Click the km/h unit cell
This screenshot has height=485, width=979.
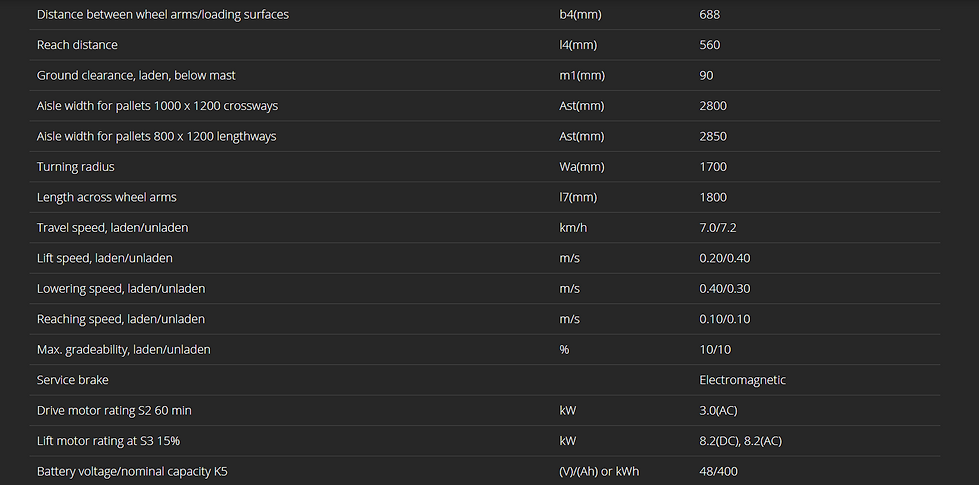(573, 228)
